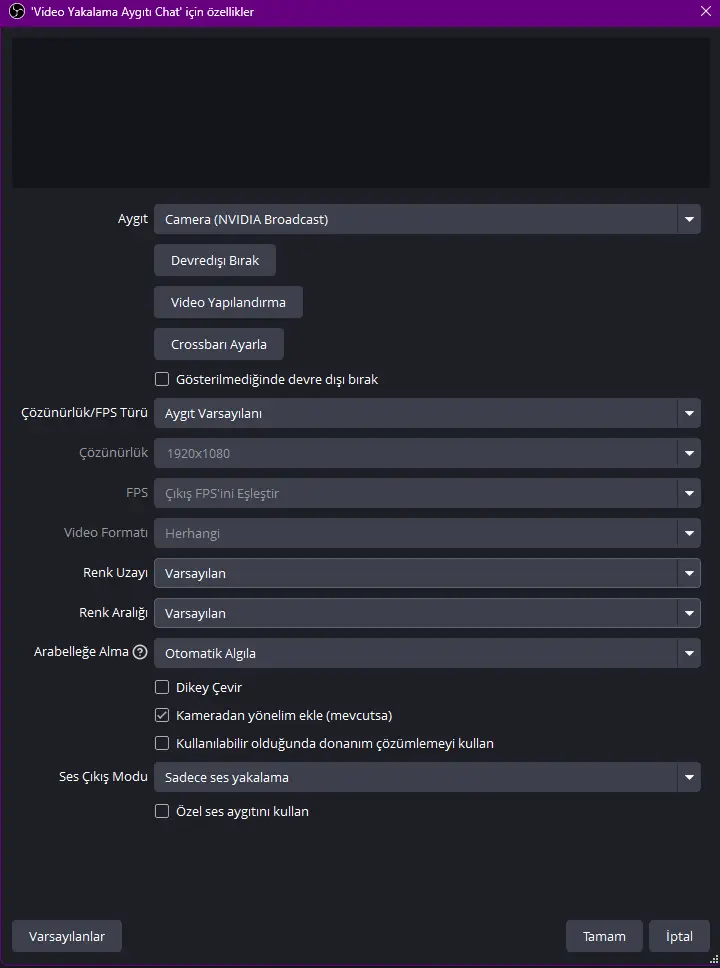Viewport: 720px width, 968px height.
Task: Click the FPS Çıkış FPS'ini Eşleştir dropdown
Action: (x=427, y=493)
